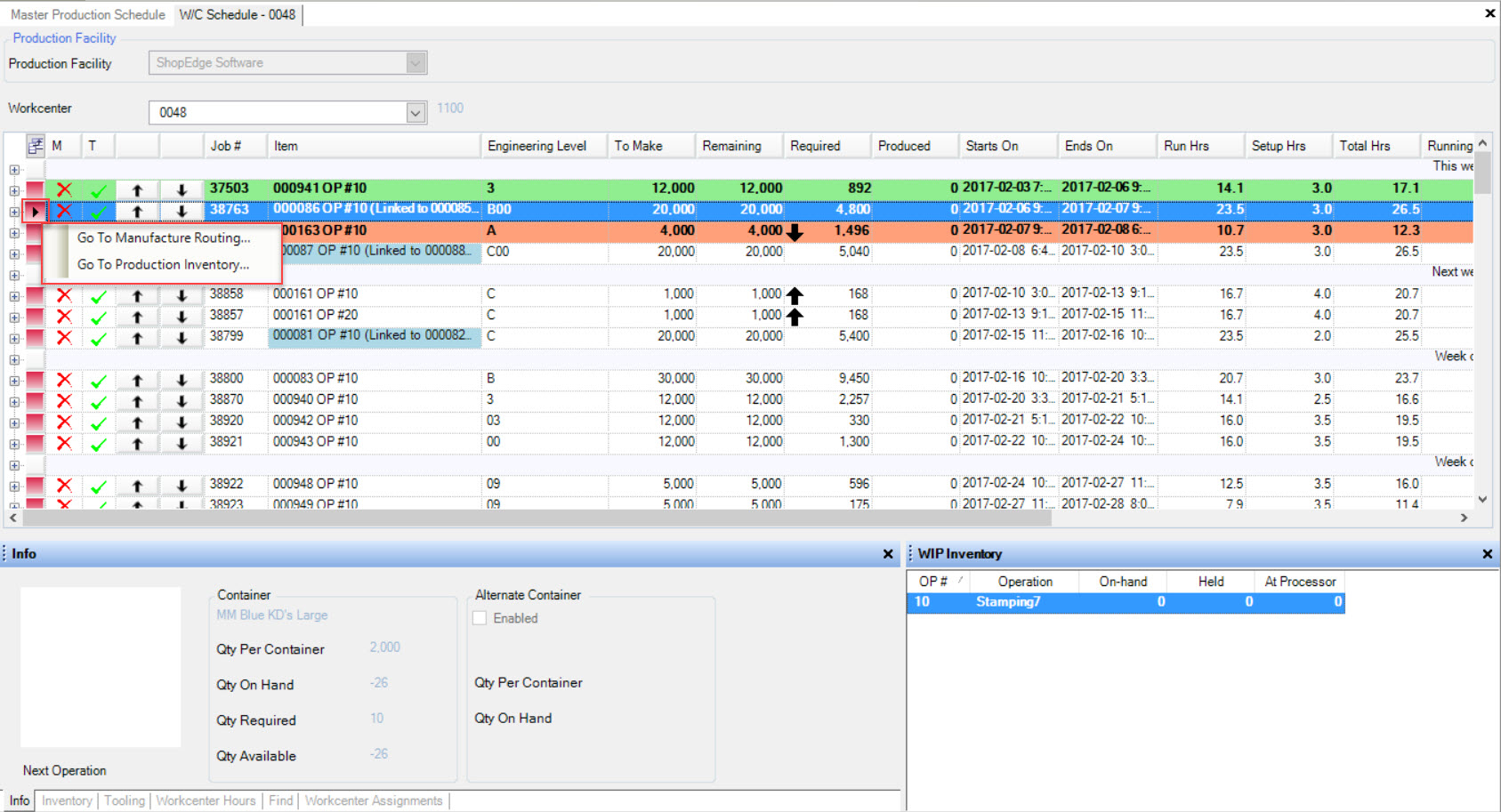This screenshot has height=812, width=1501.
Task: Click green checkmark for job 37503
Action: 99,189
